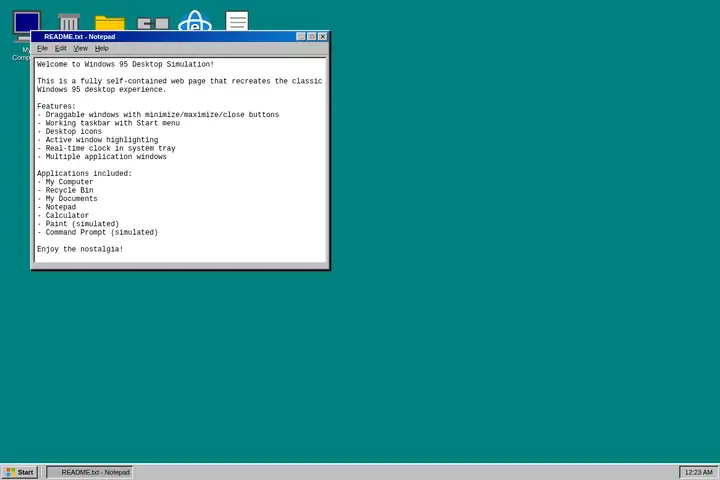This screenshot has height=480, width=720.
Task: Click the '- My Computer' line in Notepad
Action: (65, 182)
